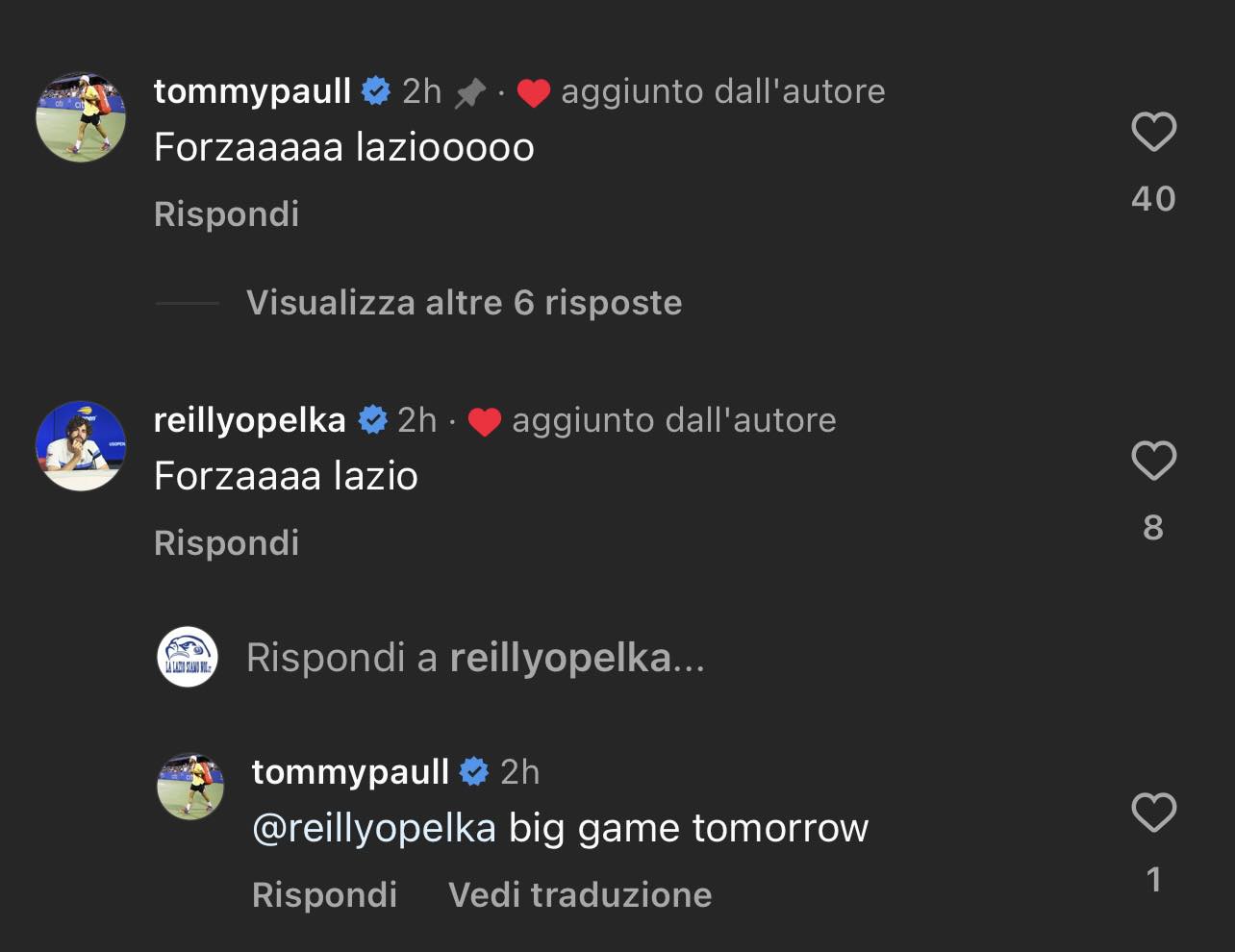Screen dimensions: 1235x952
Task: Click red heart on tommypaull's top comment
Action: [x=533, y=93]
